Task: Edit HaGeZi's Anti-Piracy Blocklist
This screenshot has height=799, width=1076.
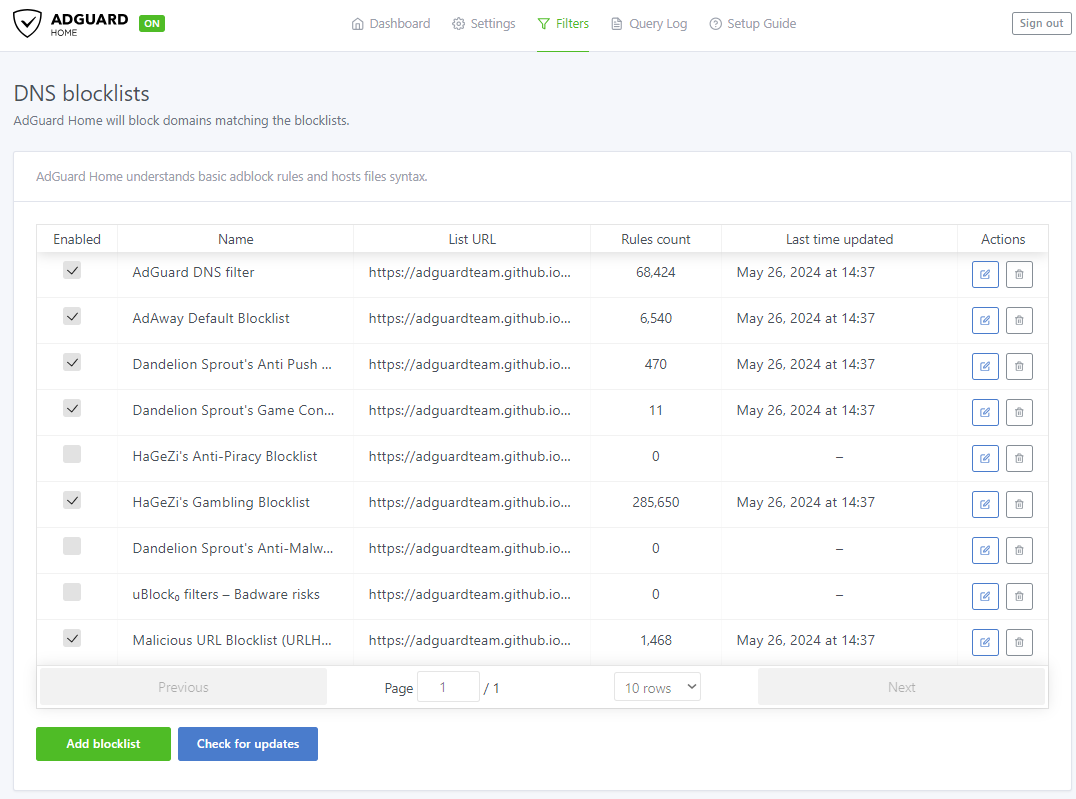Action: tap(985, 459)
